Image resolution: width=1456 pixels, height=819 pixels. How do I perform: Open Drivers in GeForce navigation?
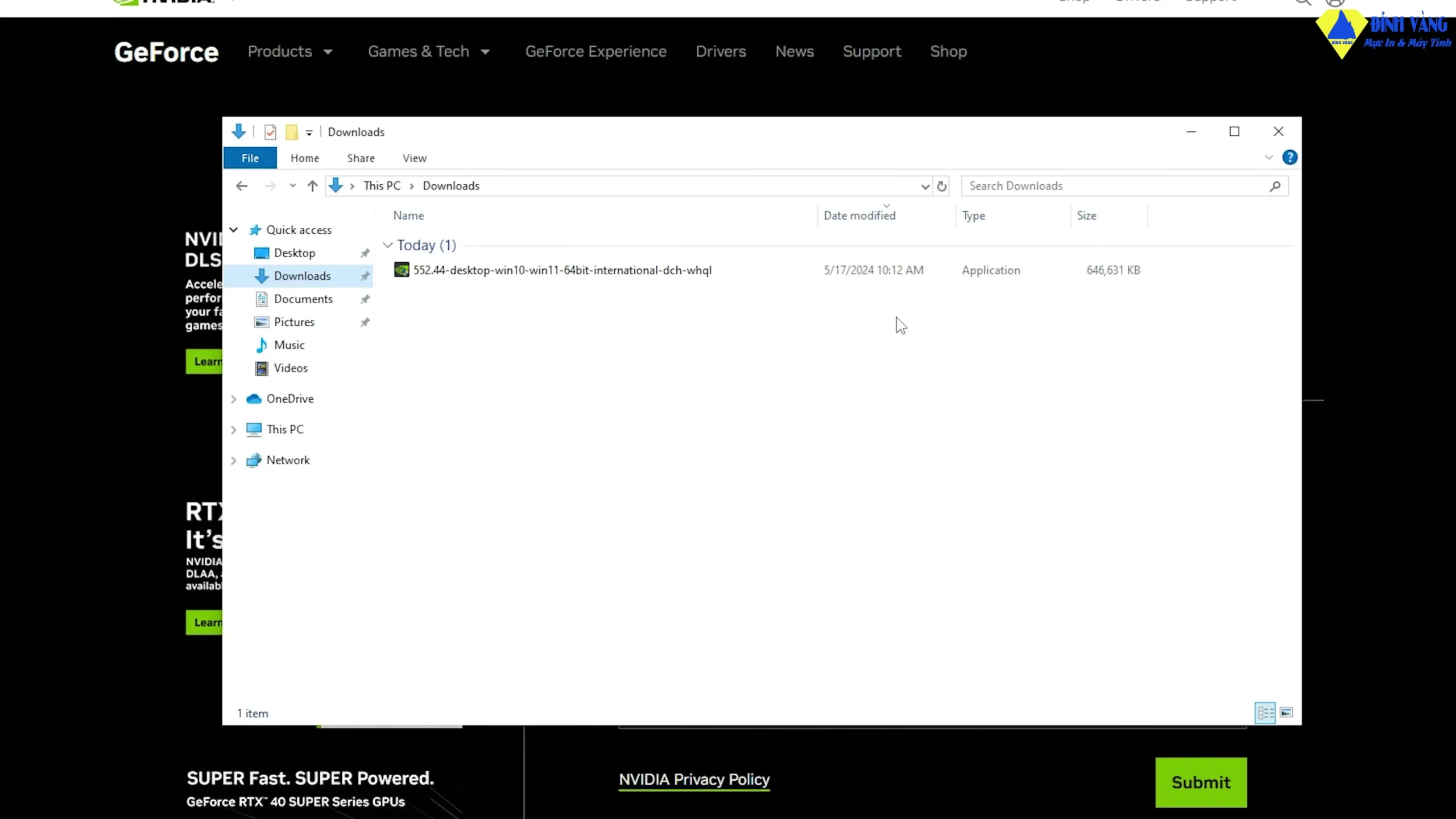tap(721, 52)
